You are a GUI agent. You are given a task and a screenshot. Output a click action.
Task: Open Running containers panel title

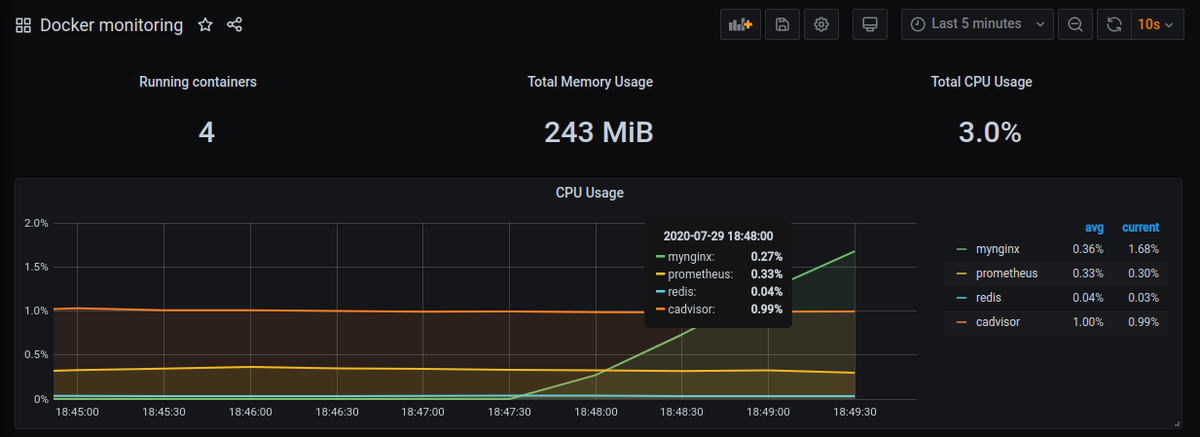pos(198,82)
